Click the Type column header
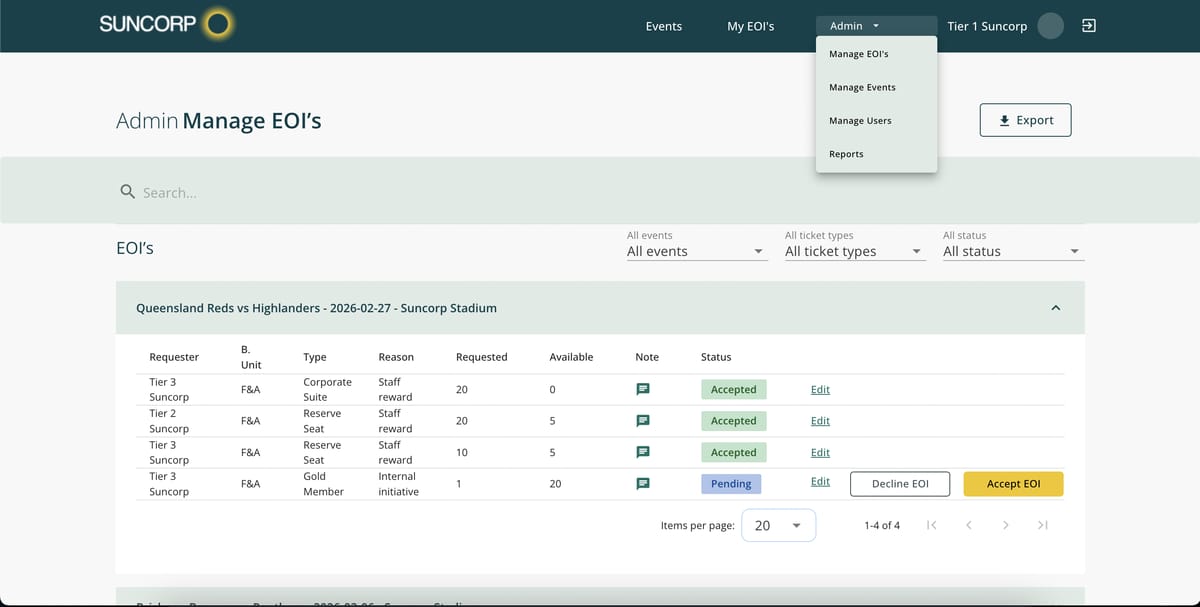 coord(315,357)
